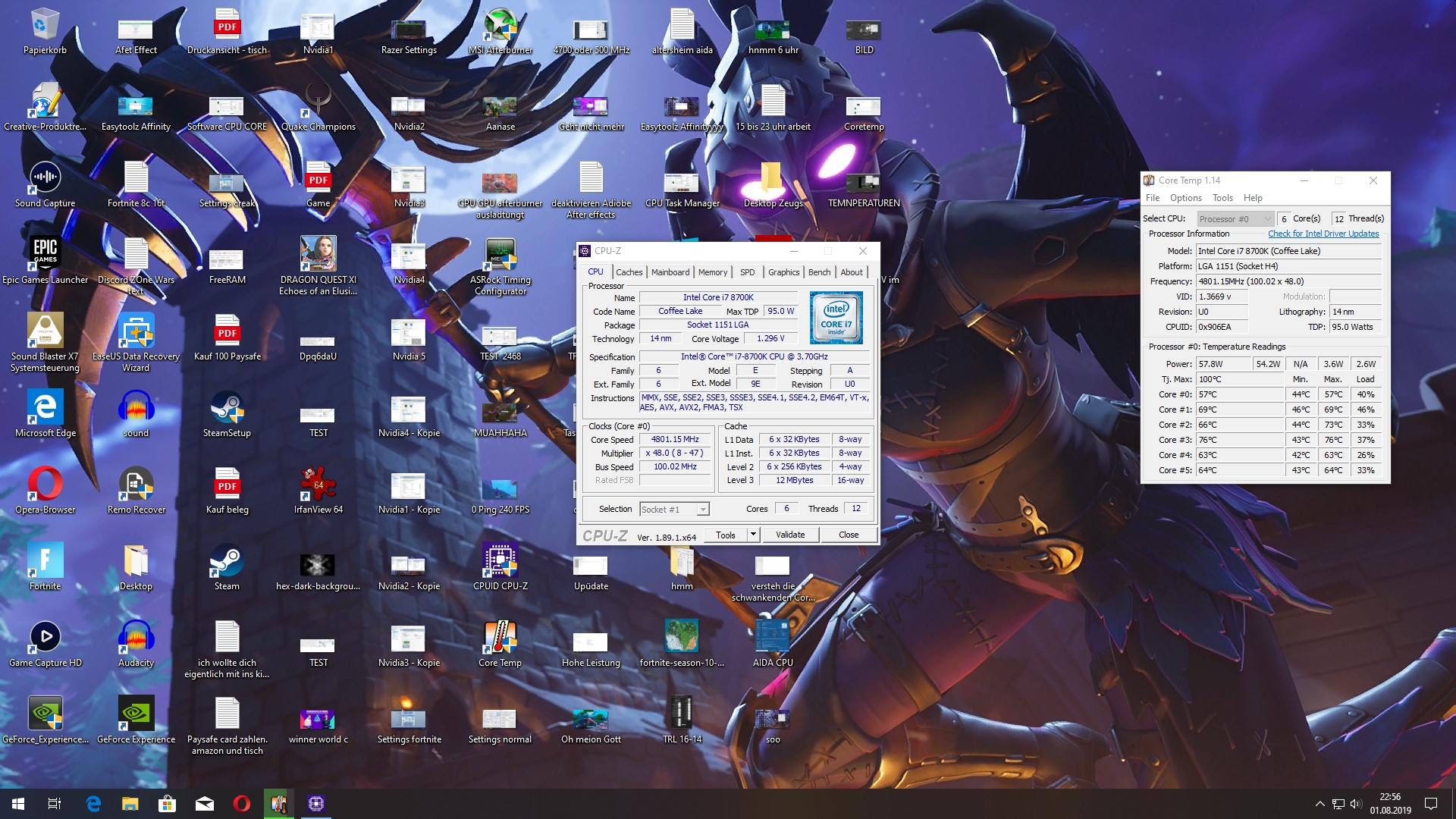Click the Validate button in CPU-Z
This screenshot has width=1456, height=819.
789,535
